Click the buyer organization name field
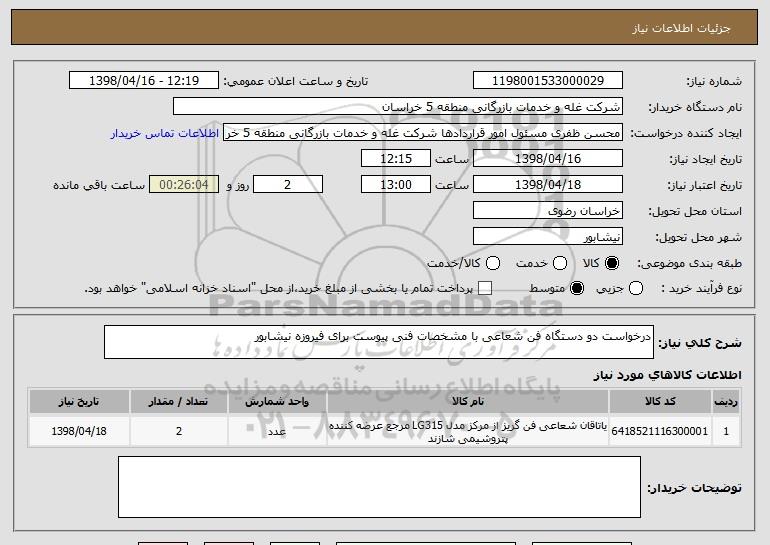 pyautogui.click(x=398, y=107)
